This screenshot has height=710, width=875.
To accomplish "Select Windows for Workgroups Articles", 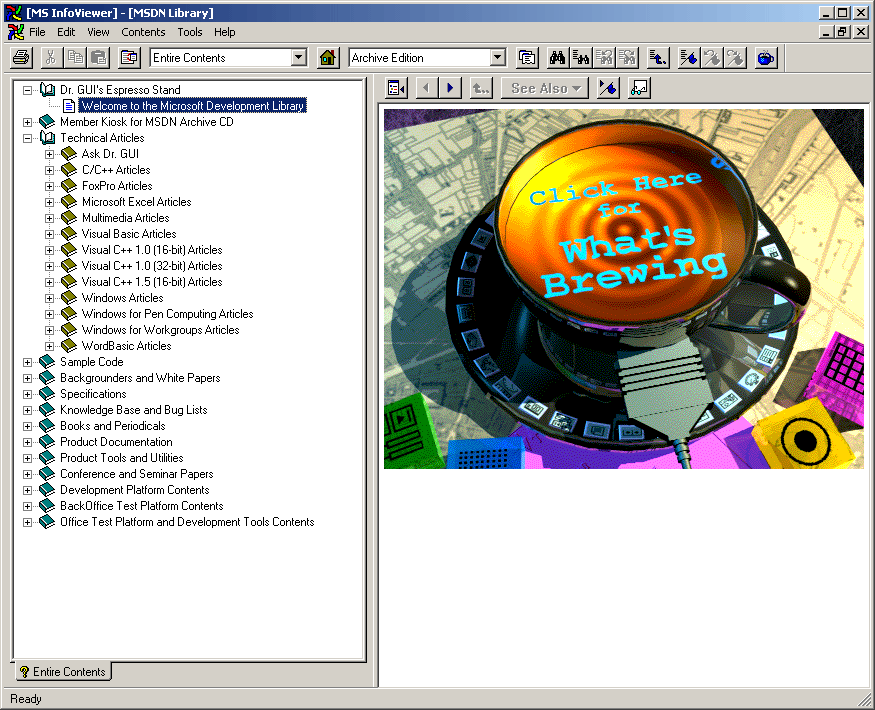I will pyautogui.click(x=161, y=330).
